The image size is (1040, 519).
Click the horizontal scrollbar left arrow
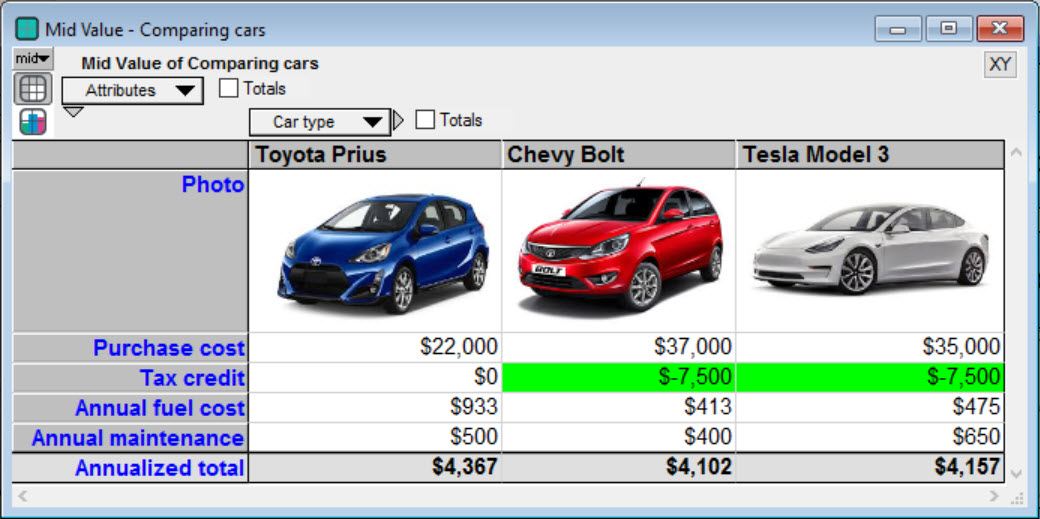click(x=22, y=495)
